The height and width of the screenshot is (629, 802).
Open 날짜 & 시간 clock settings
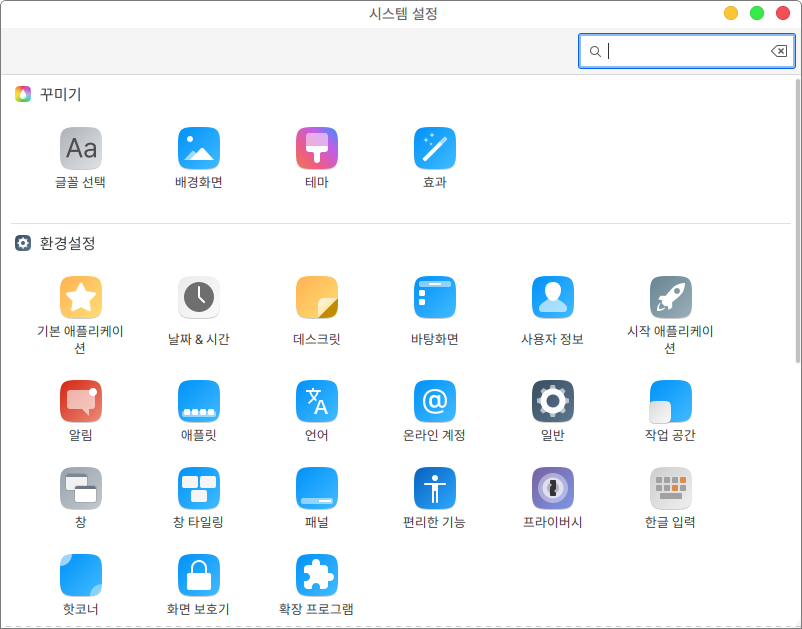(198, 297)
